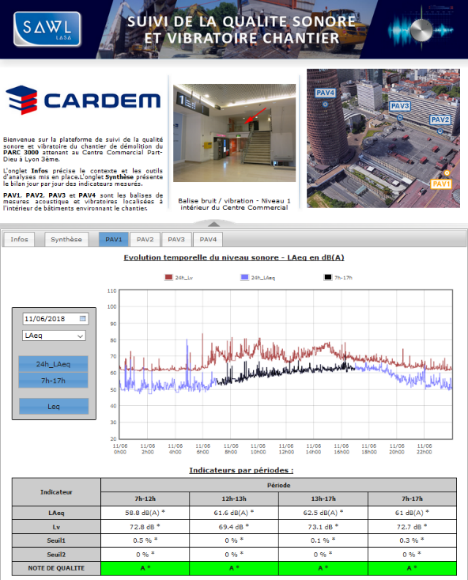The height and width of the screenshot is (580, 468).
Task: Click the date input field 11/06/2018
Action: coord(55,318)
